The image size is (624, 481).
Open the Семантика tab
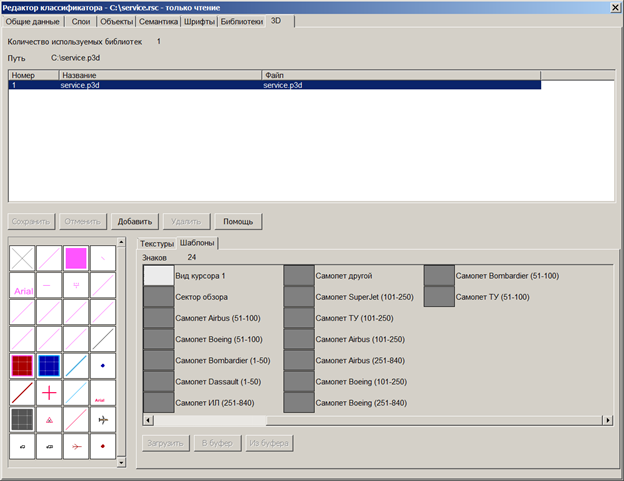coord(158,20)
